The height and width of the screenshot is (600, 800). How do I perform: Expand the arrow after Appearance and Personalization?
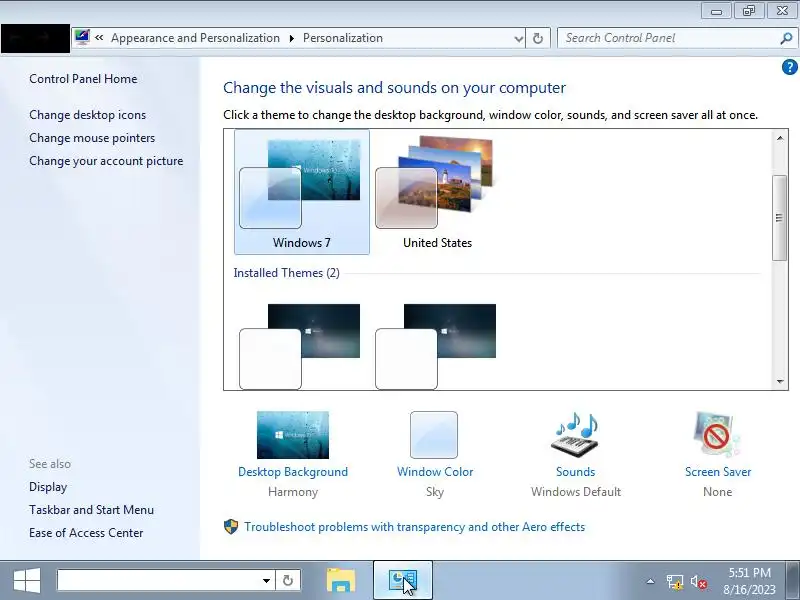pyautogui.click(x=291, y=38)
